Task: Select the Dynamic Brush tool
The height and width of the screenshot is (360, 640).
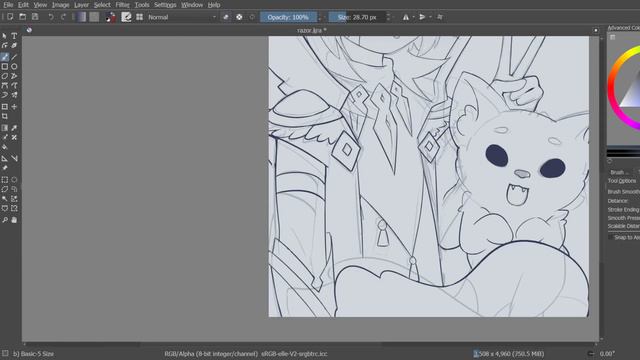Action: click(x=4, y=95)
